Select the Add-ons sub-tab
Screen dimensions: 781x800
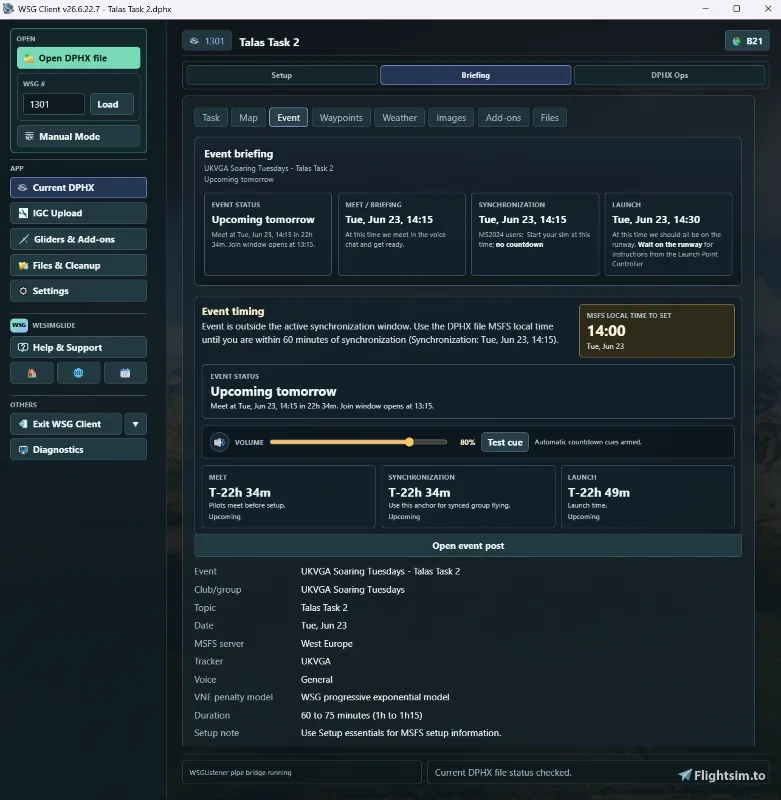503,117
